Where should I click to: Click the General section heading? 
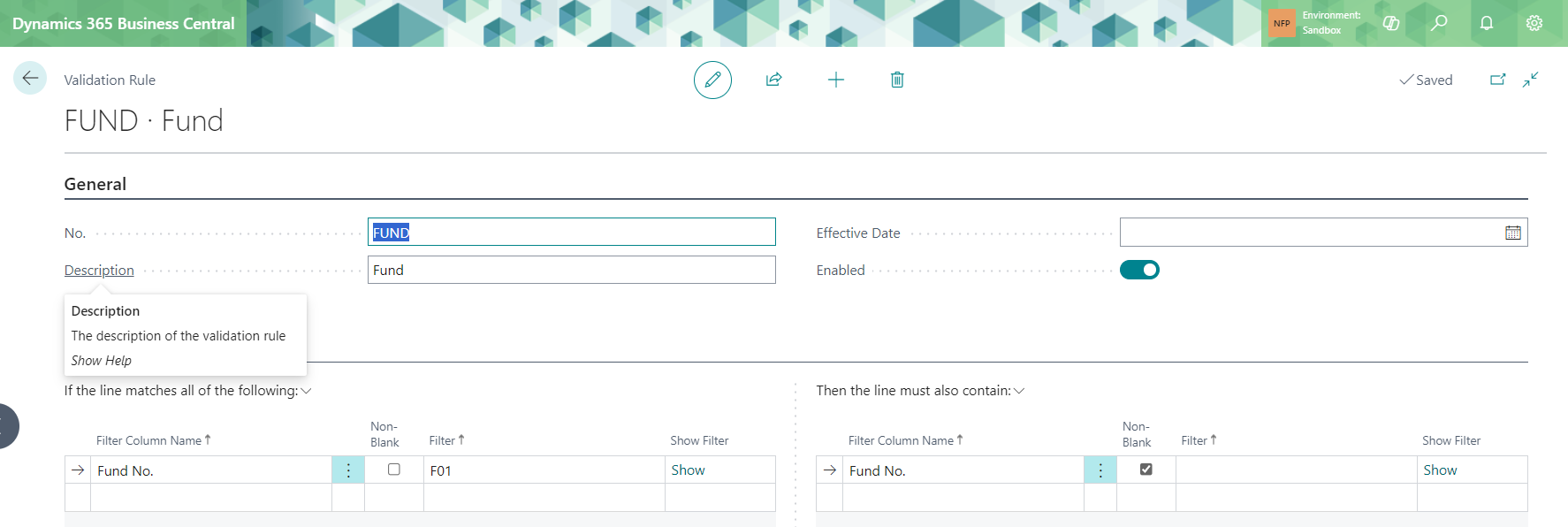pyautogui.click(x=95, y=184)
